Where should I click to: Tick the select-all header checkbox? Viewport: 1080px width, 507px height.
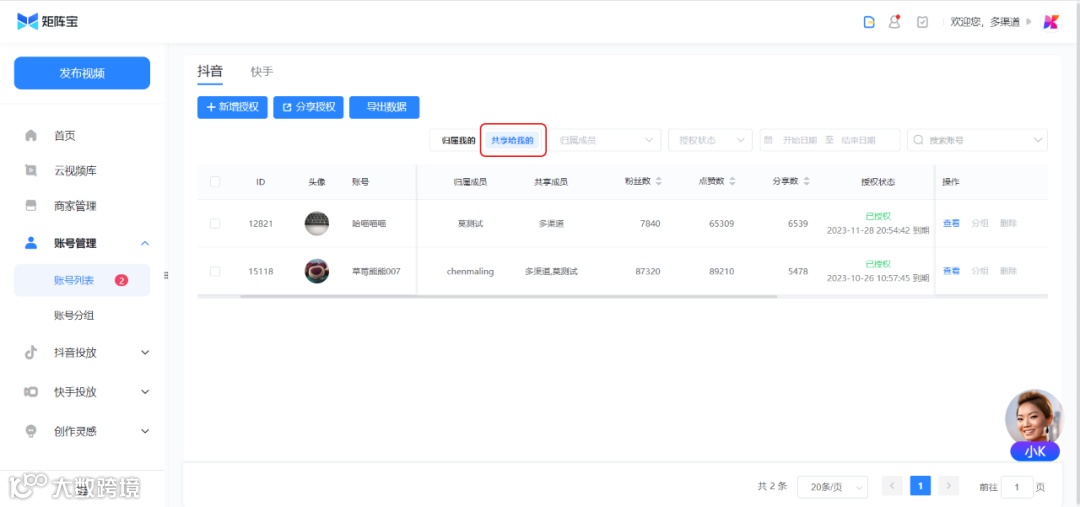(215, 182)
